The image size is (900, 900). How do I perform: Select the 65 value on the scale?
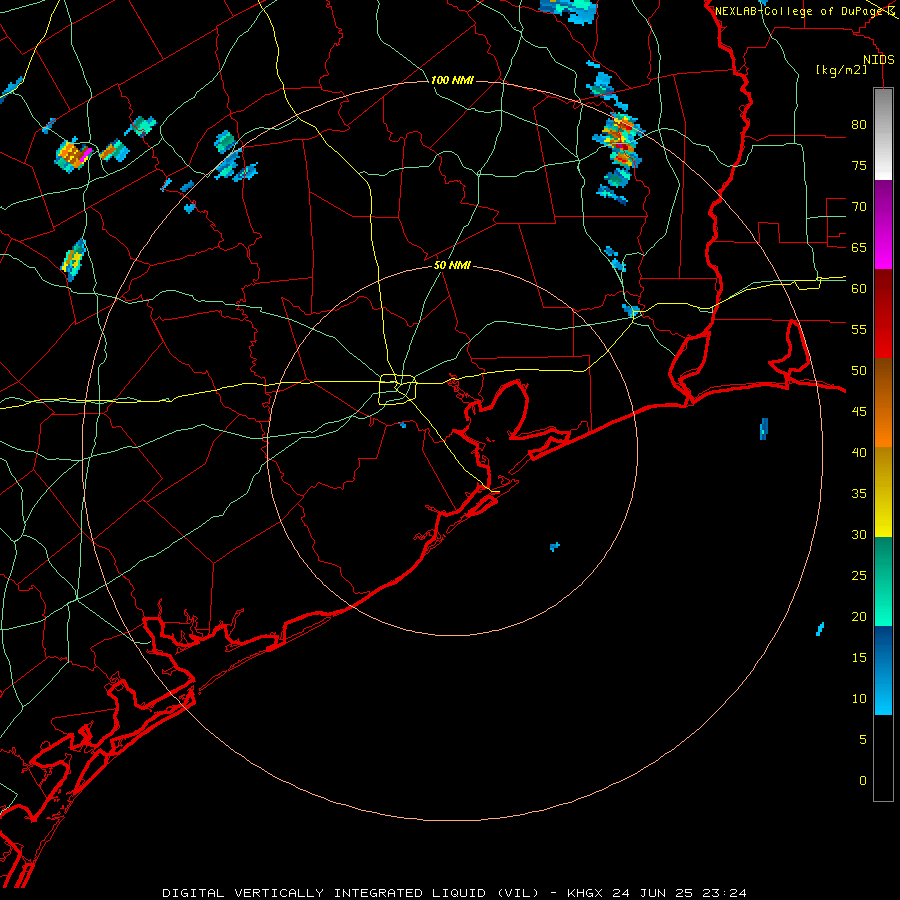[x=859, y=247]
